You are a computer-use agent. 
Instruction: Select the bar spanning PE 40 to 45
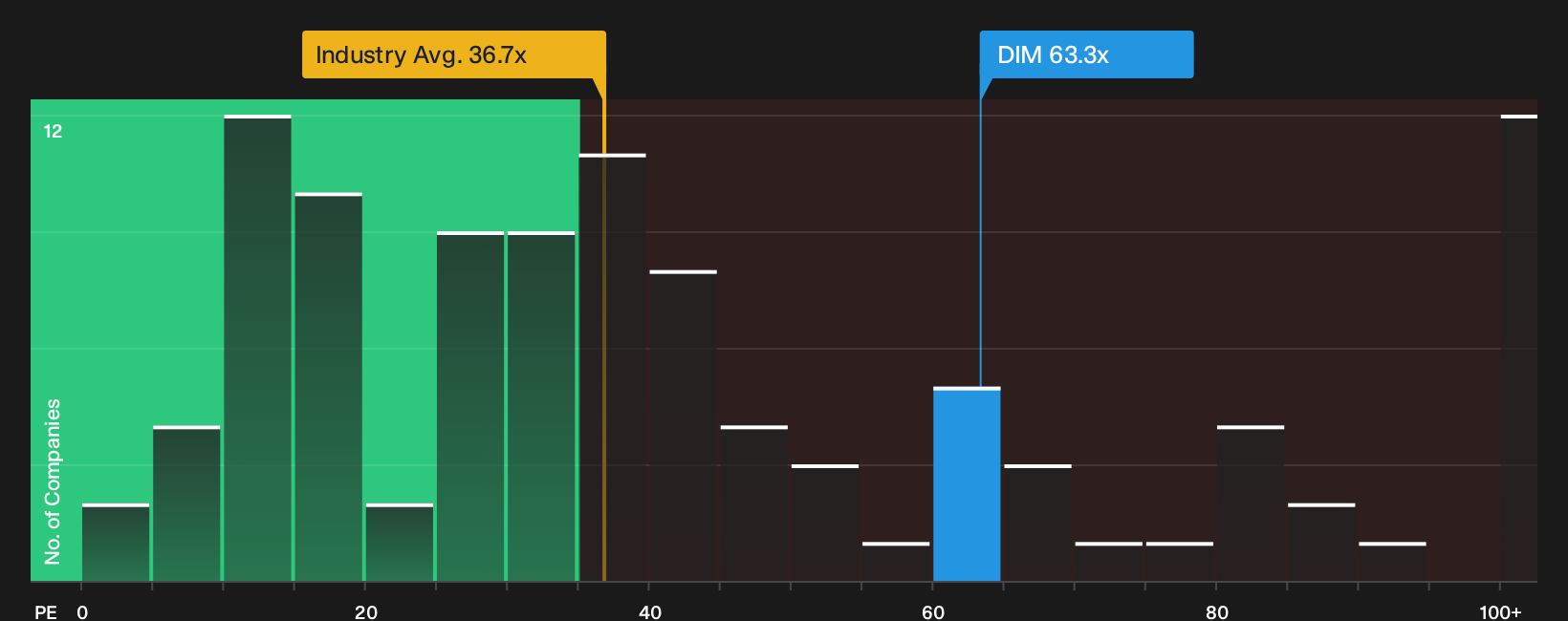(x=684, y=426)
